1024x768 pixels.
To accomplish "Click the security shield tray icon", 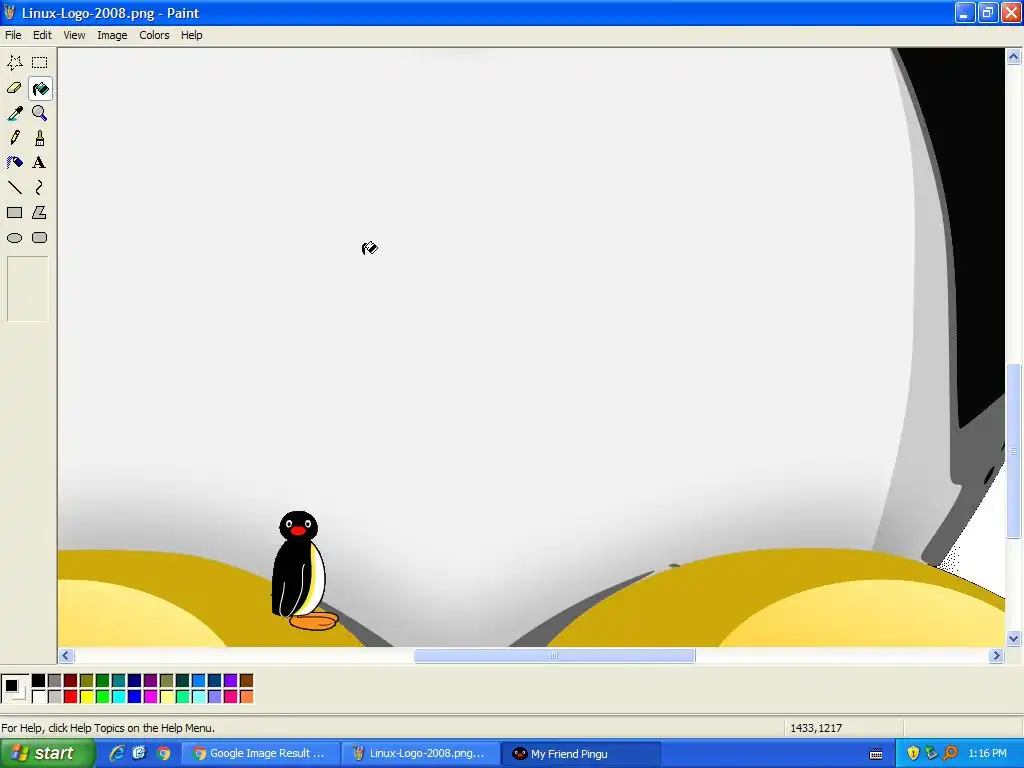I will 913,754.
